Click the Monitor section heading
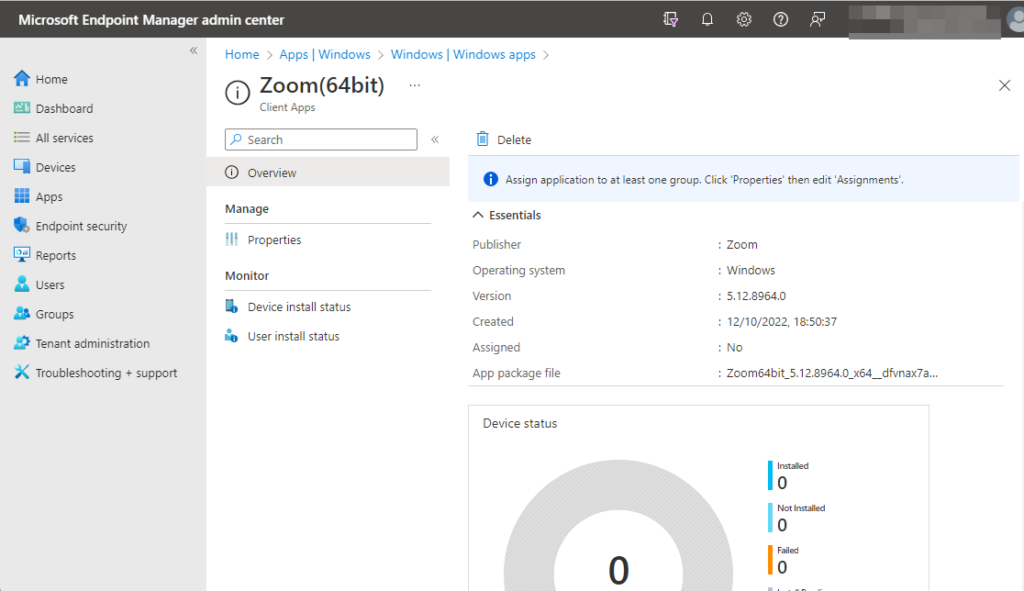Viewport: 1024px width, 591px height. click(247, 276)
